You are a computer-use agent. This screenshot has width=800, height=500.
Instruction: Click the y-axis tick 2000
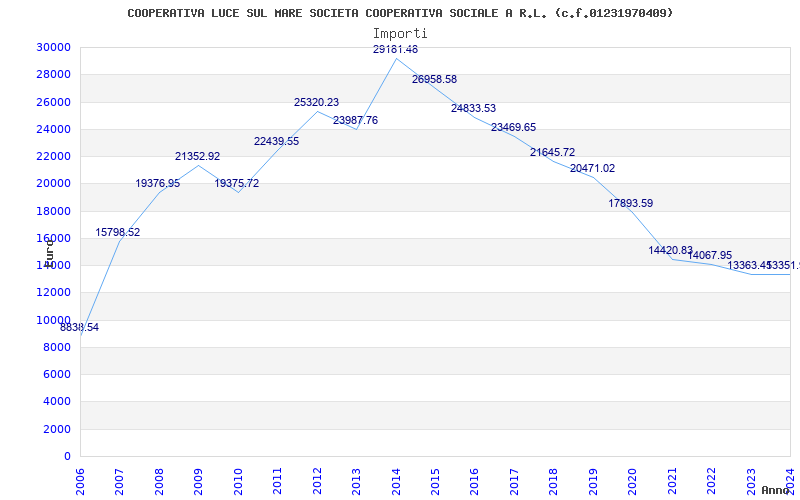tap(56, 429)
